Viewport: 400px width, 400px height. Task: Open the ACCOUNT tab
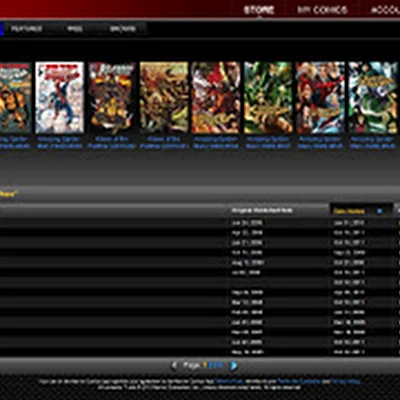click(x=385, y=10)
